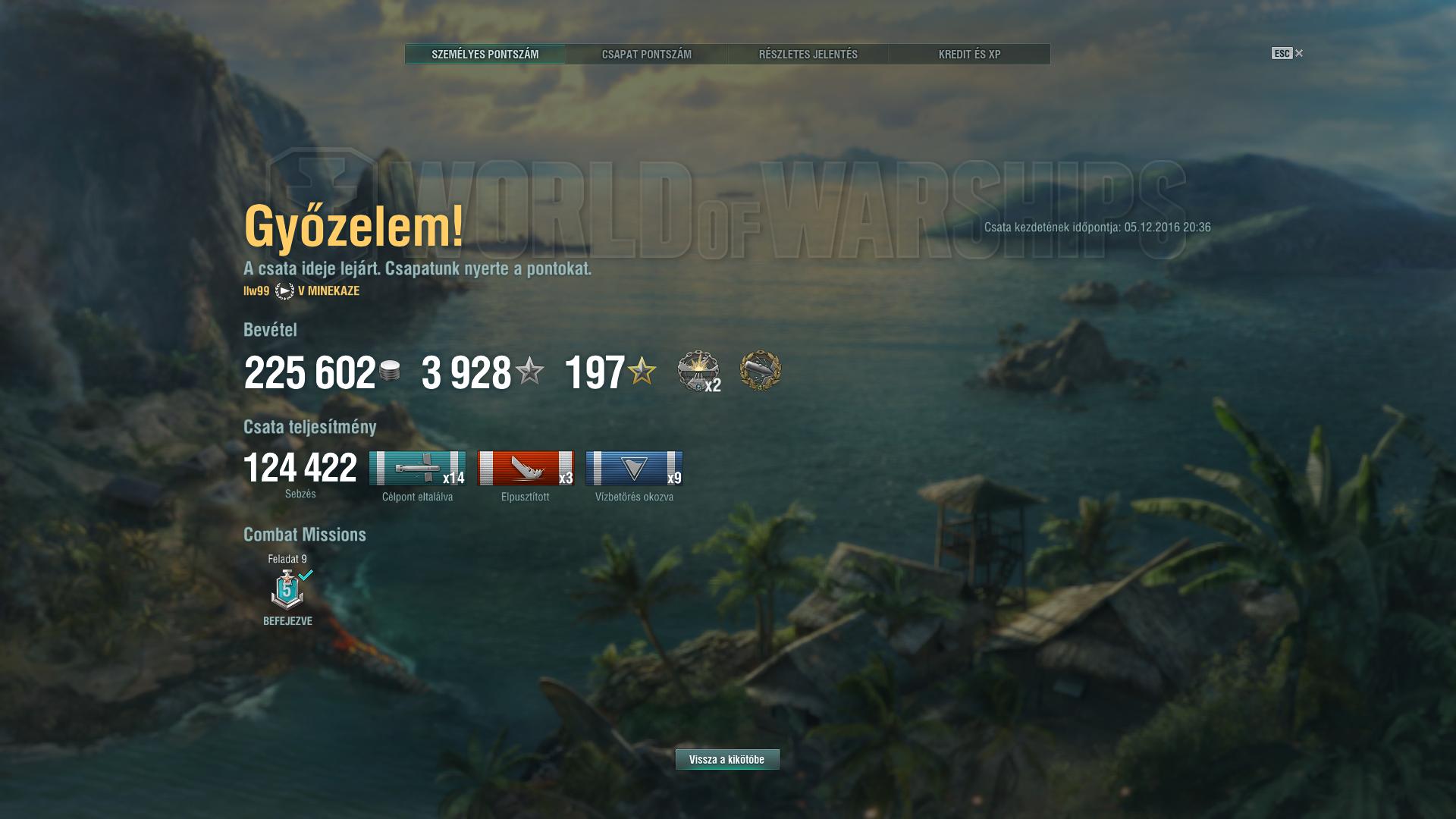Click the silver credits coin icon

(x=390, y=370)
